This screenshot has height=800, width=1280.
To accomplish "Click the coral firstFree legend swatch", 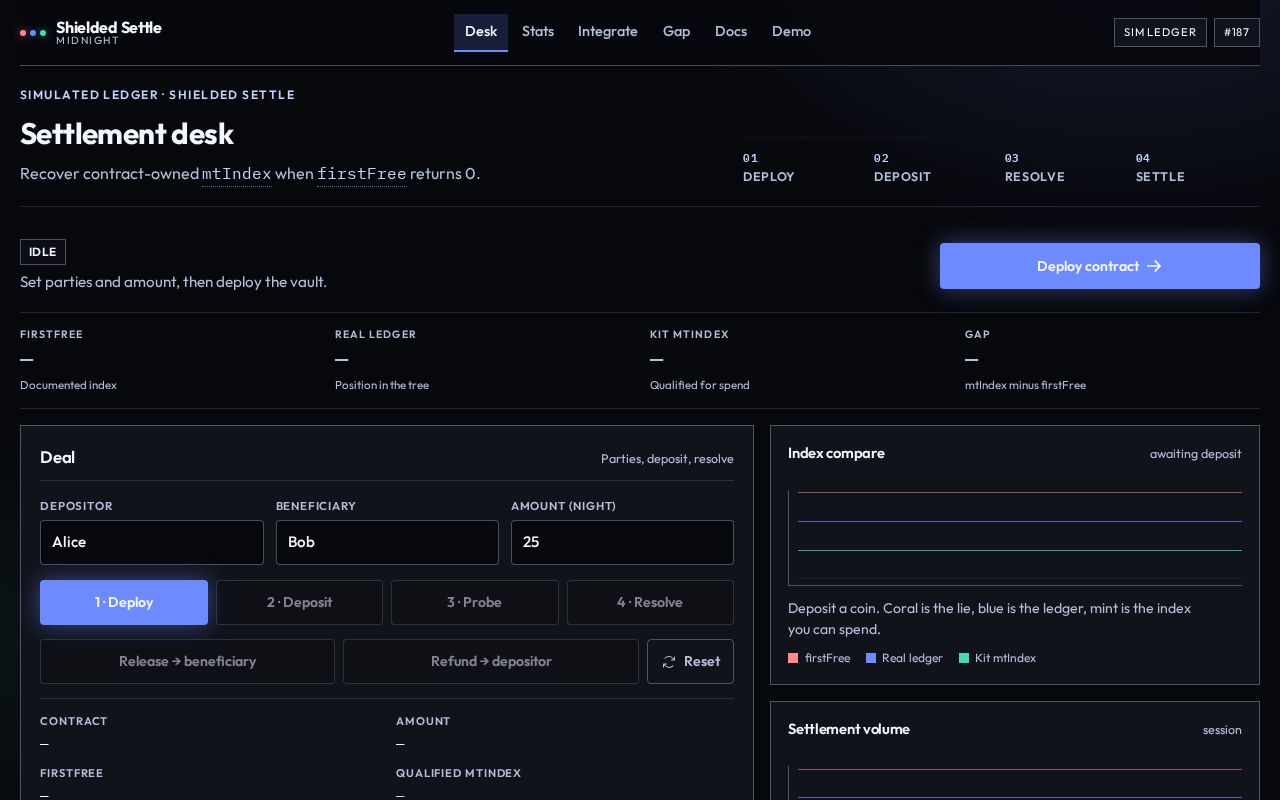I will click(793, 658).
